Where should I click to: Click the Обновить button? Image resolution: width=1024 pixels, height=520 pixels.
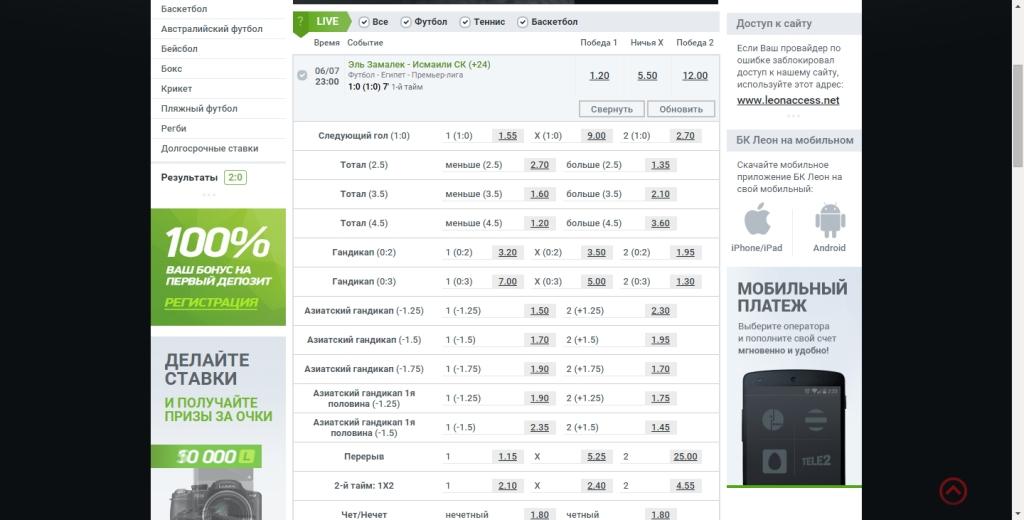(x=680, y=109)
